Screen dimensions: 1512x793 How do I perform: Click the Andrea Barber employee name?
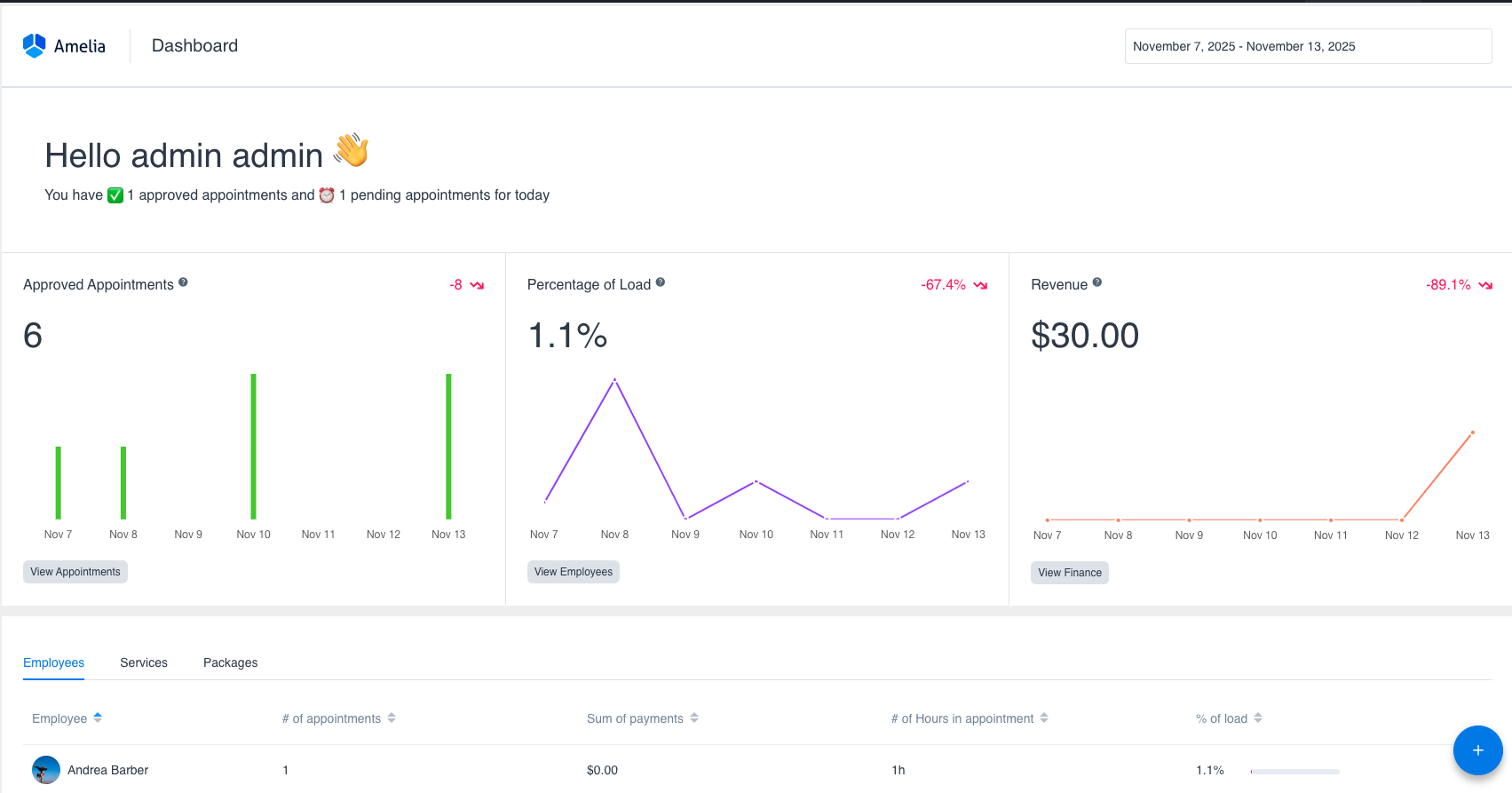click(x=108, y=770)
